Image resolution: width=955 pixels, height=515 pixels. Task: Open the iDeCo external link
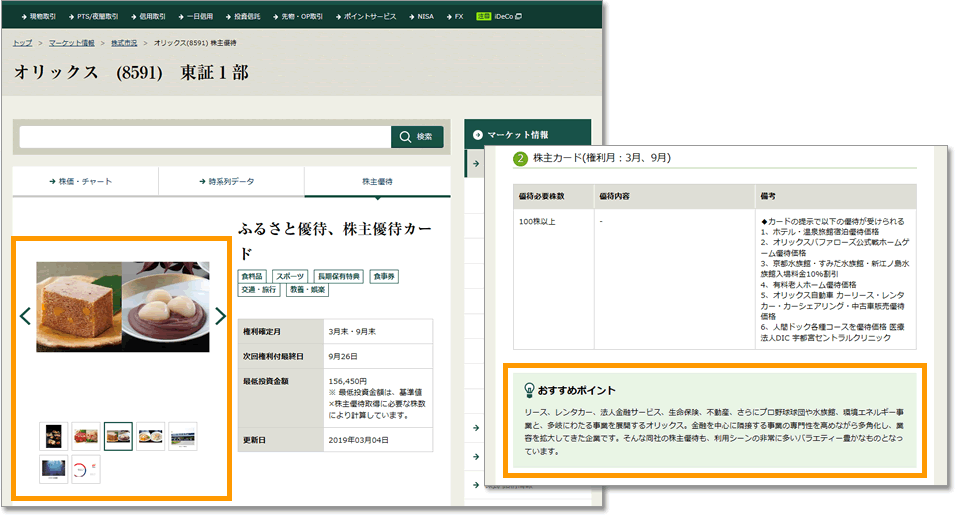tap(498, 16)
